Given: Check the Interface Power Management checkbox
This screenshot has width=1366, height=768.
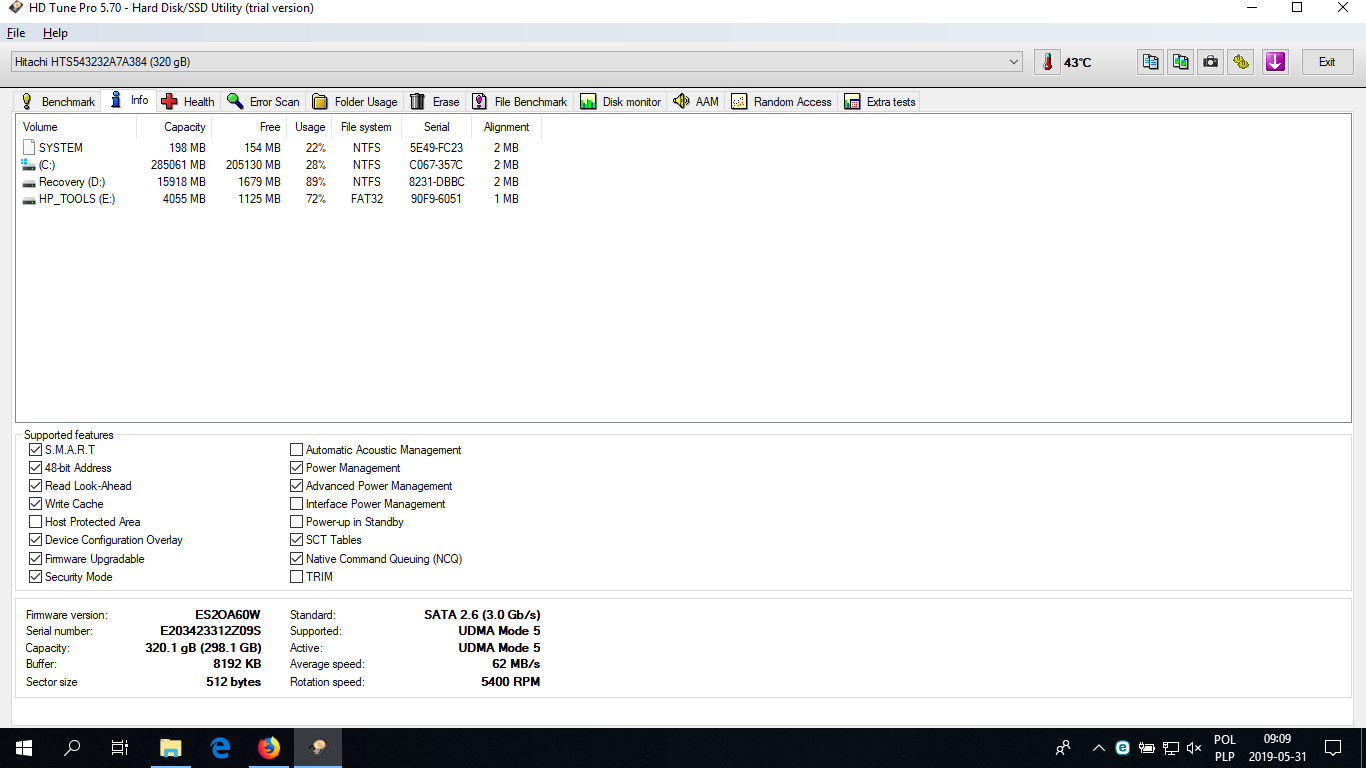Looking at the screenshot, I should 297,504.
